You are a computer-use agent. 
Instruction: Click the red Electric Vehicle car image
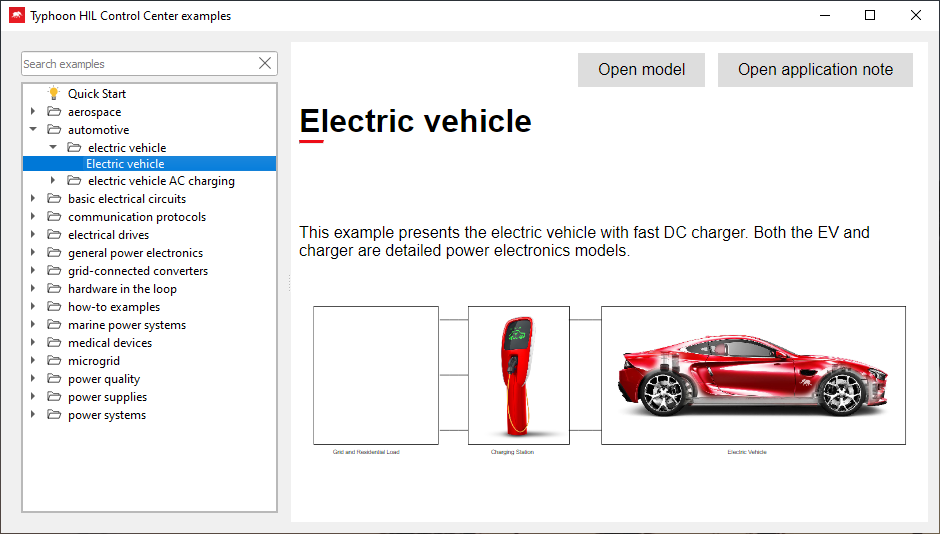pos(754,375)
